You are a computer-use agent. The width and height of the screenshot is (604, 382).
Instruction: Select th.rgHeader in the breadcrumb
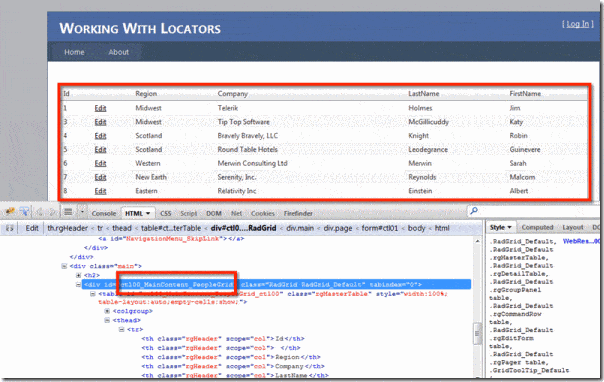pyautogui.click(x=67, y=228)
